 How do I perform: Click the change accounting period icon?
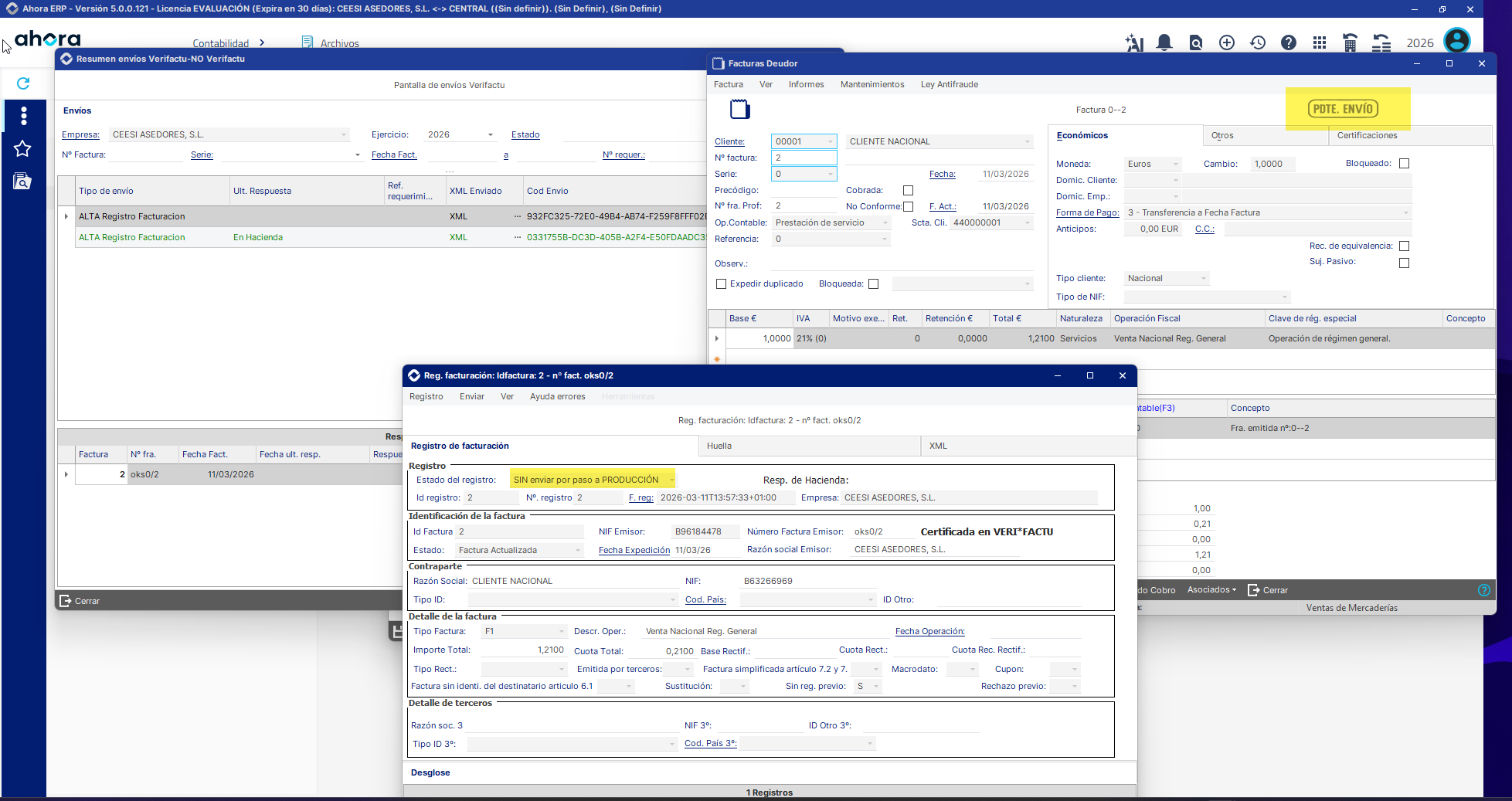pos(1381,43)
